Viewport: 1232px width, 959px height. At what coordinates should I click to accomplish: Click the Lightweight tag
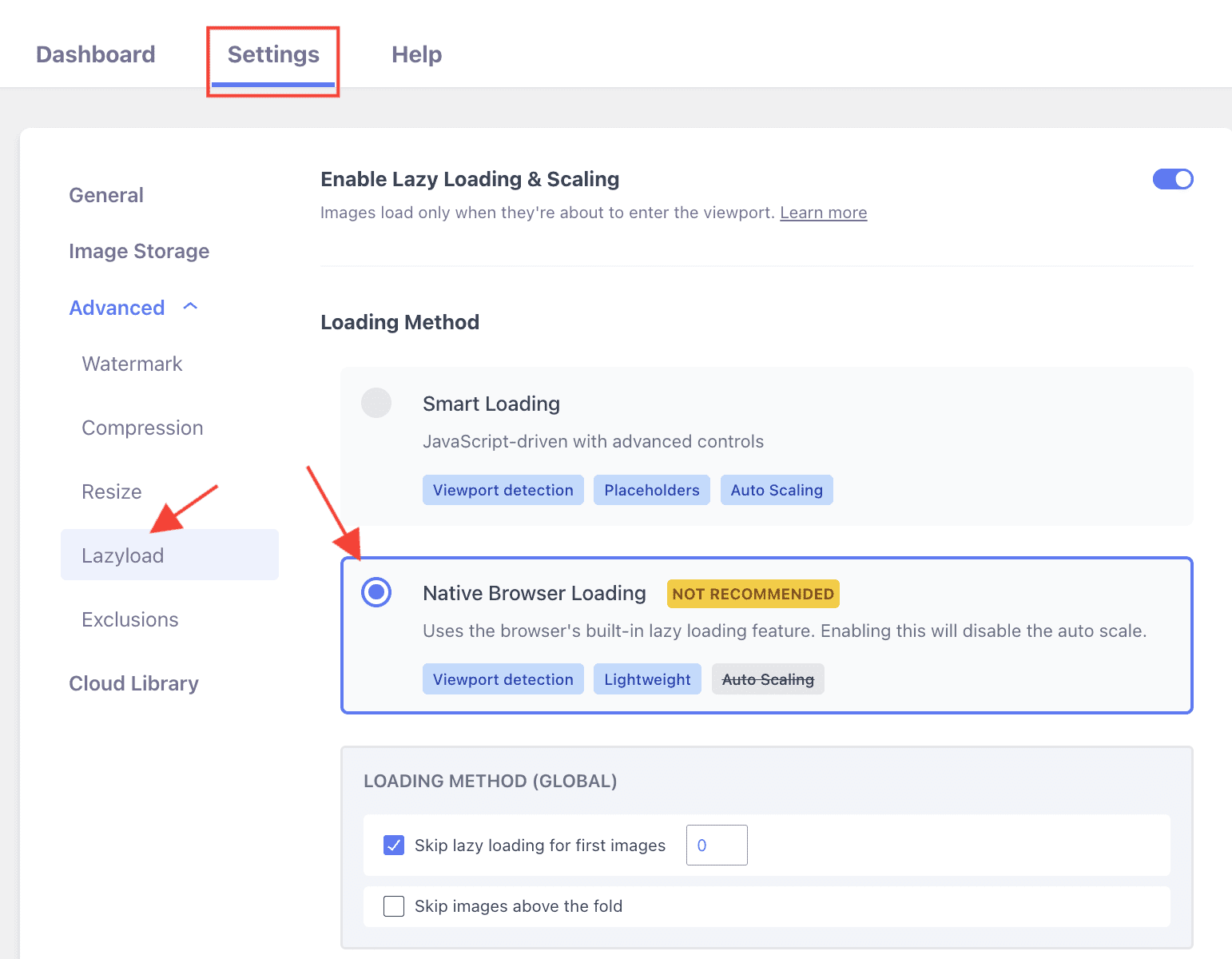(x=647, y=679)
